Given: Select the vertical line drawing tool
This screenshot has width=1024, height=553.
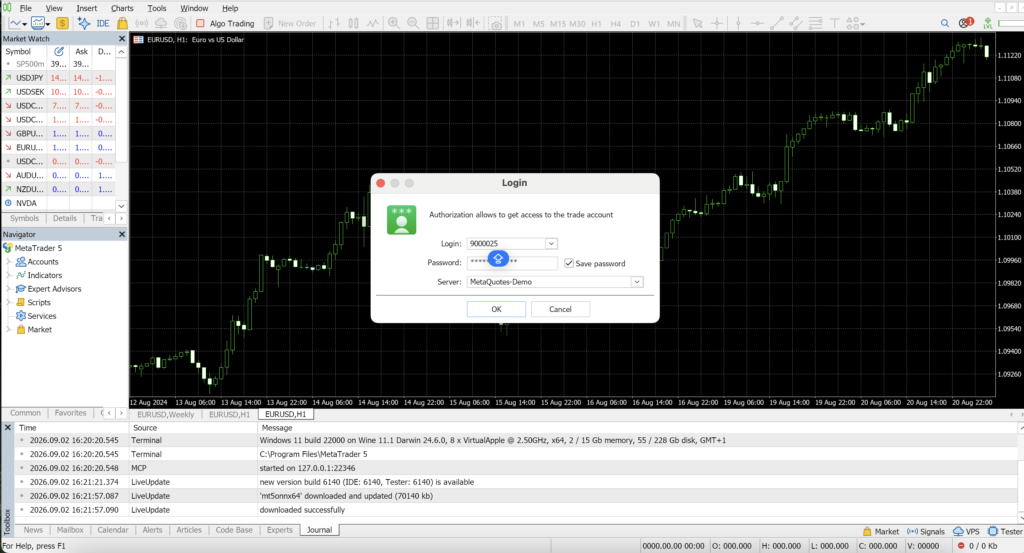Looking at the screenshot, I should click(738, 24).
